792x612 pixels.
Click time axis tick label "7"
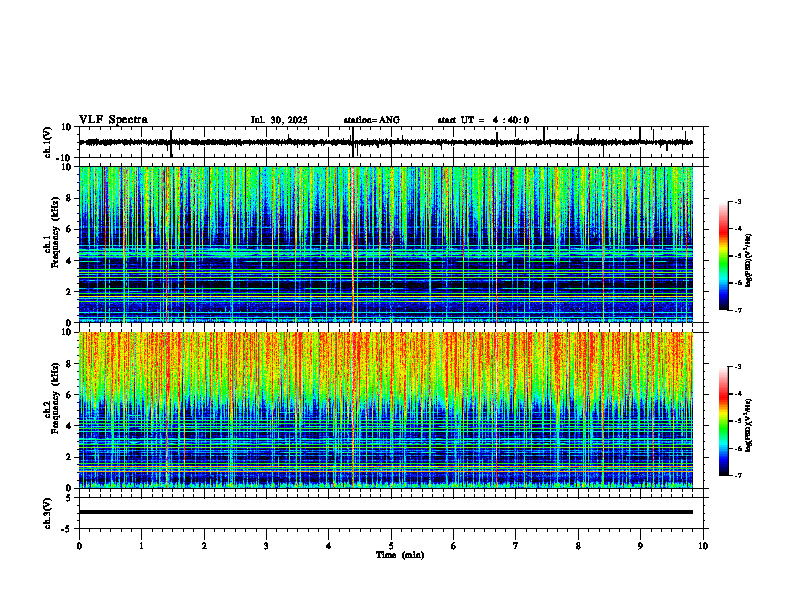tap(516, 546)
